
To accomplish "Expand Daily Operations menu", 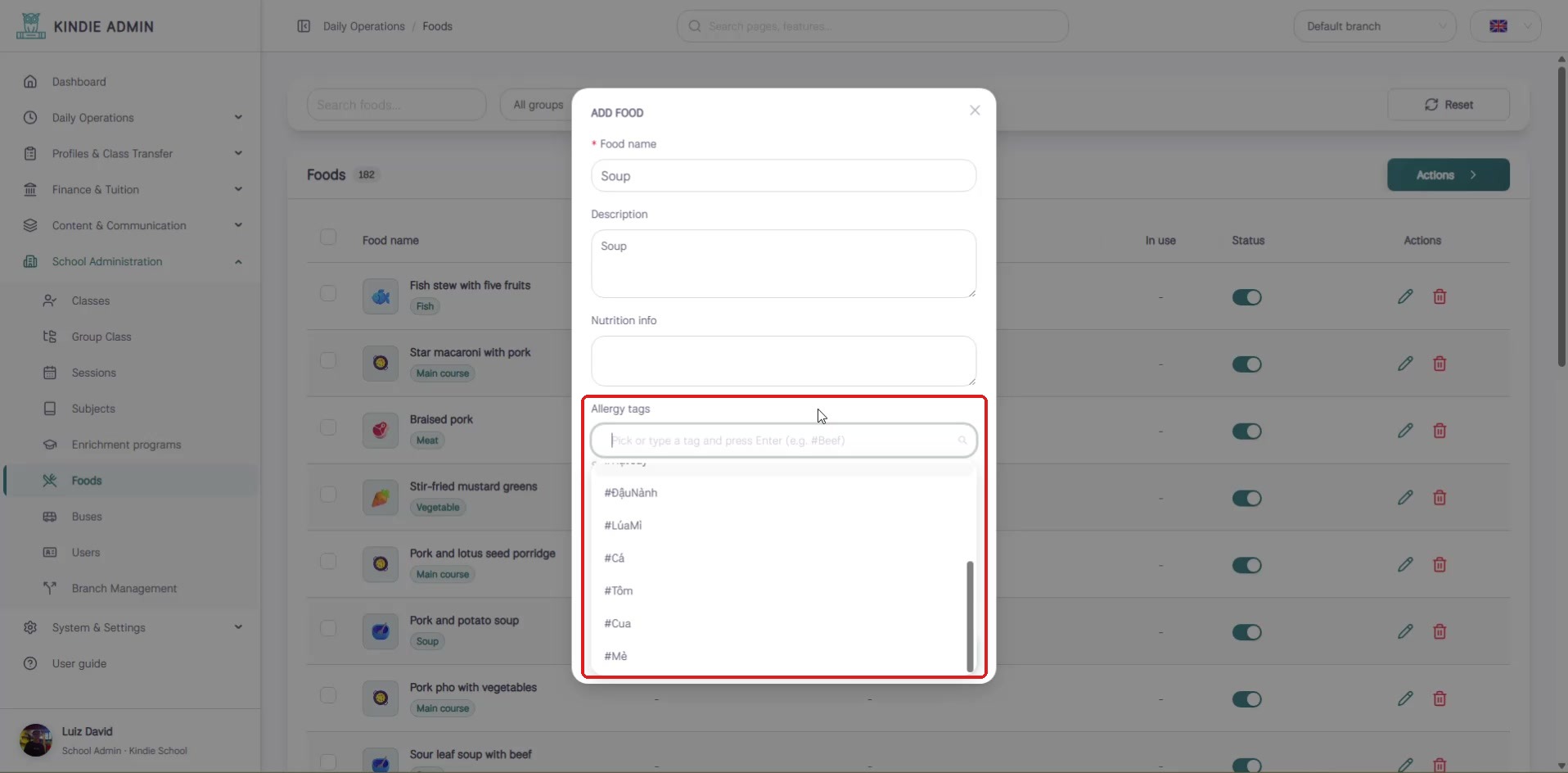I will [131, 118].
